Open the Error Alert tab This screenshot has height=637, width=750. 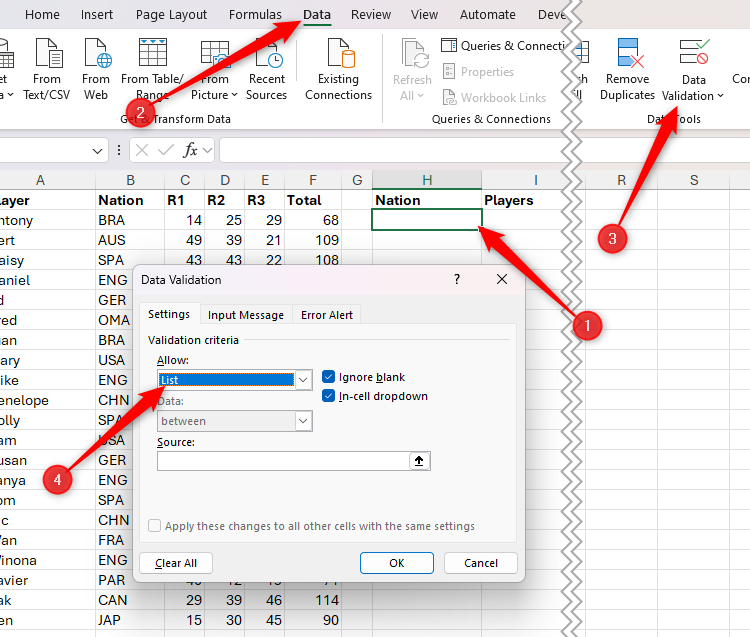327,315
